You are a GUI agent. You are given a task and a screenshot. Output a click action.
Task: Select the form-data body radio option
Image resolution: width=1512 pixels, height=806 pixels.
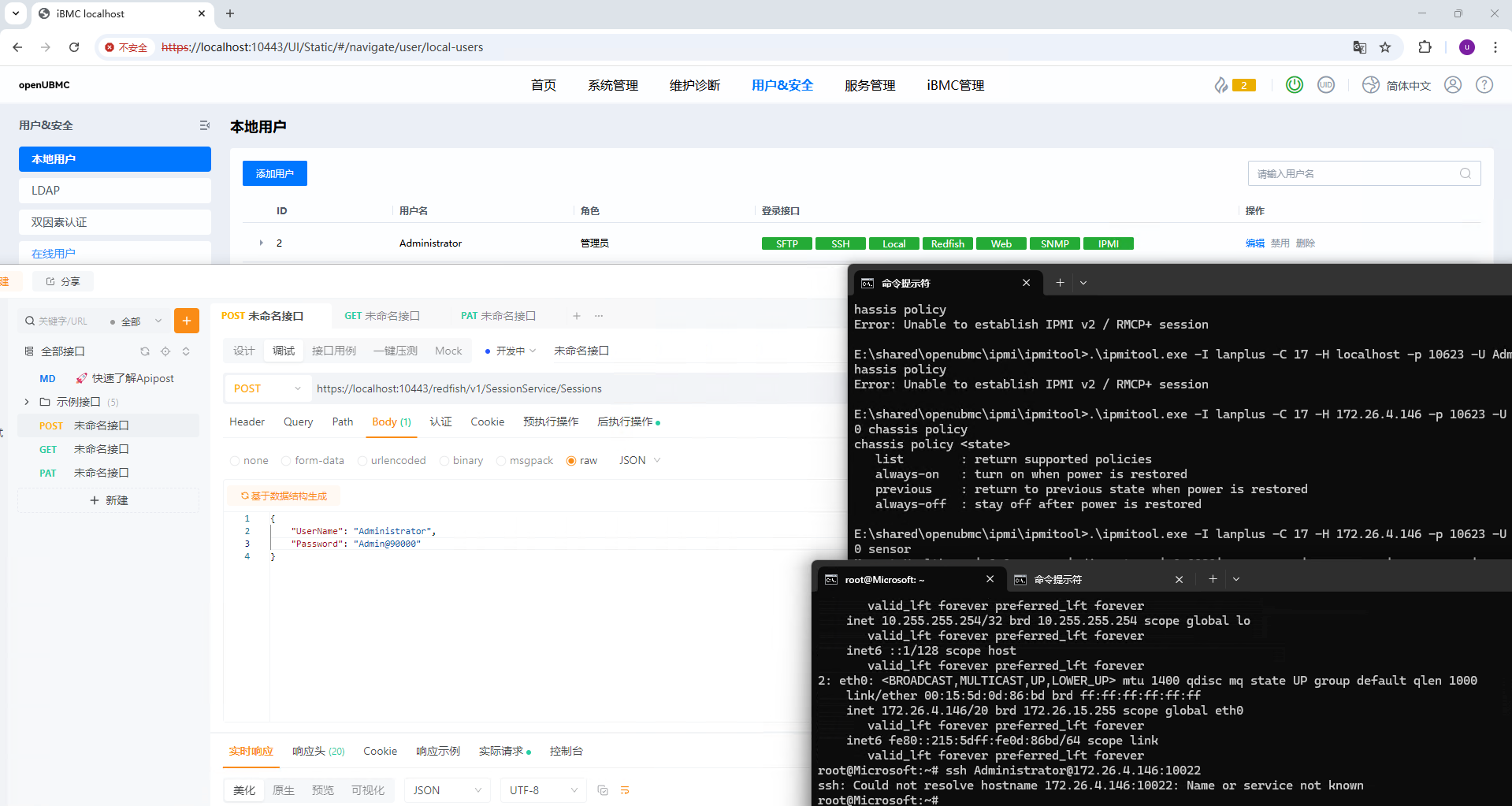pos(286,461)
